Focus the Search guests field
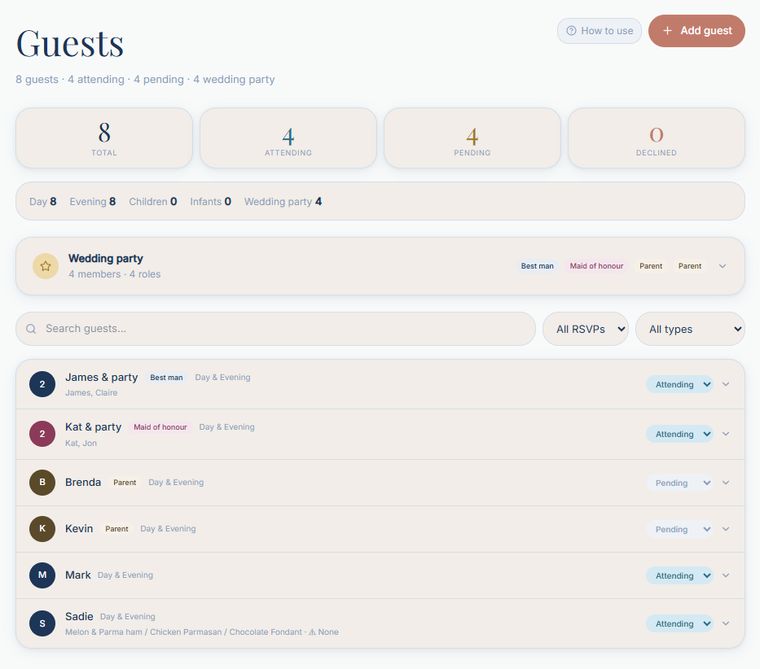Viewport: 760px width, 669px height. [275, 329]
